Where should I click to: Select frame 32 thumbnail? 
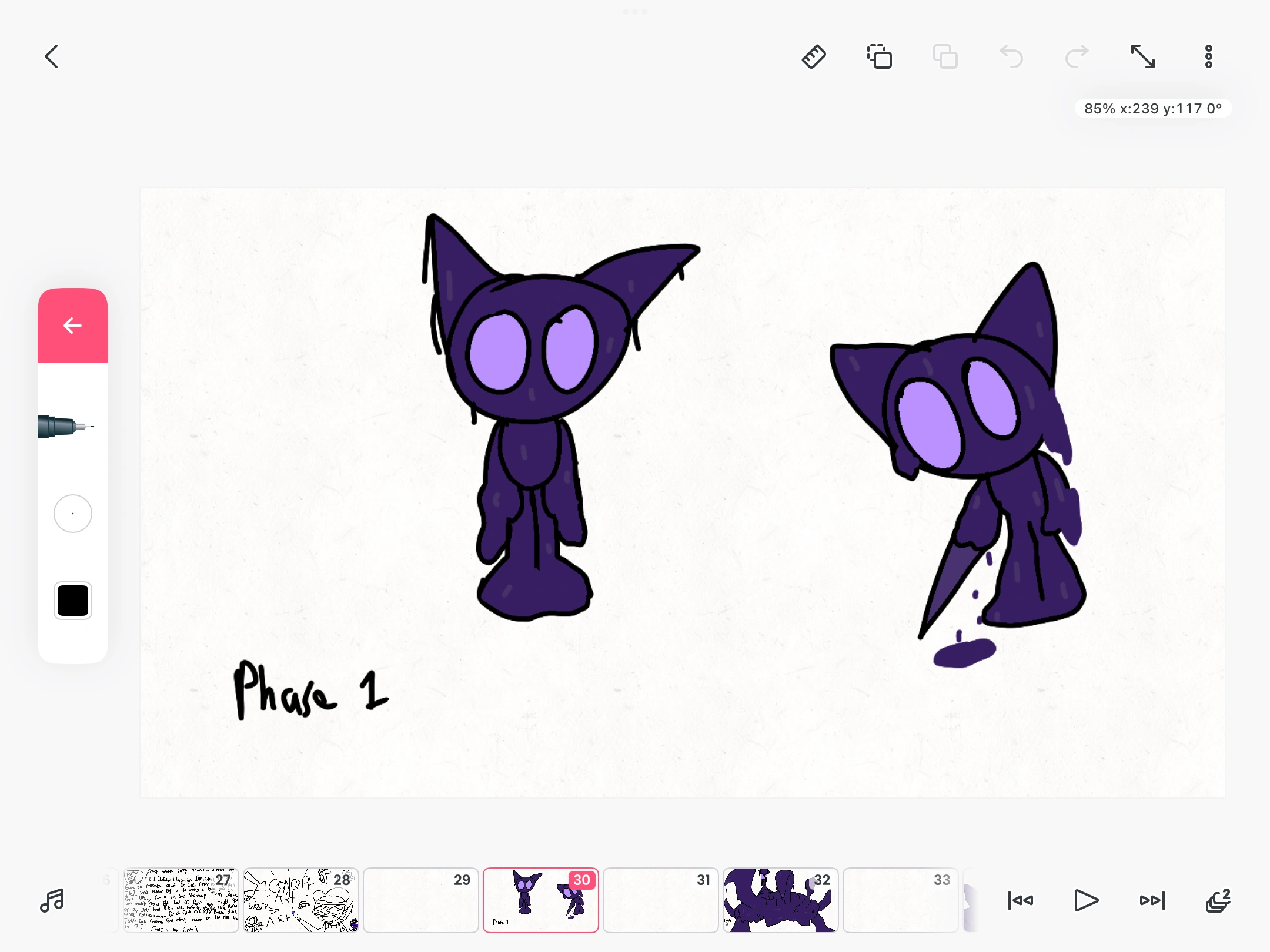(x=780, y=900)
